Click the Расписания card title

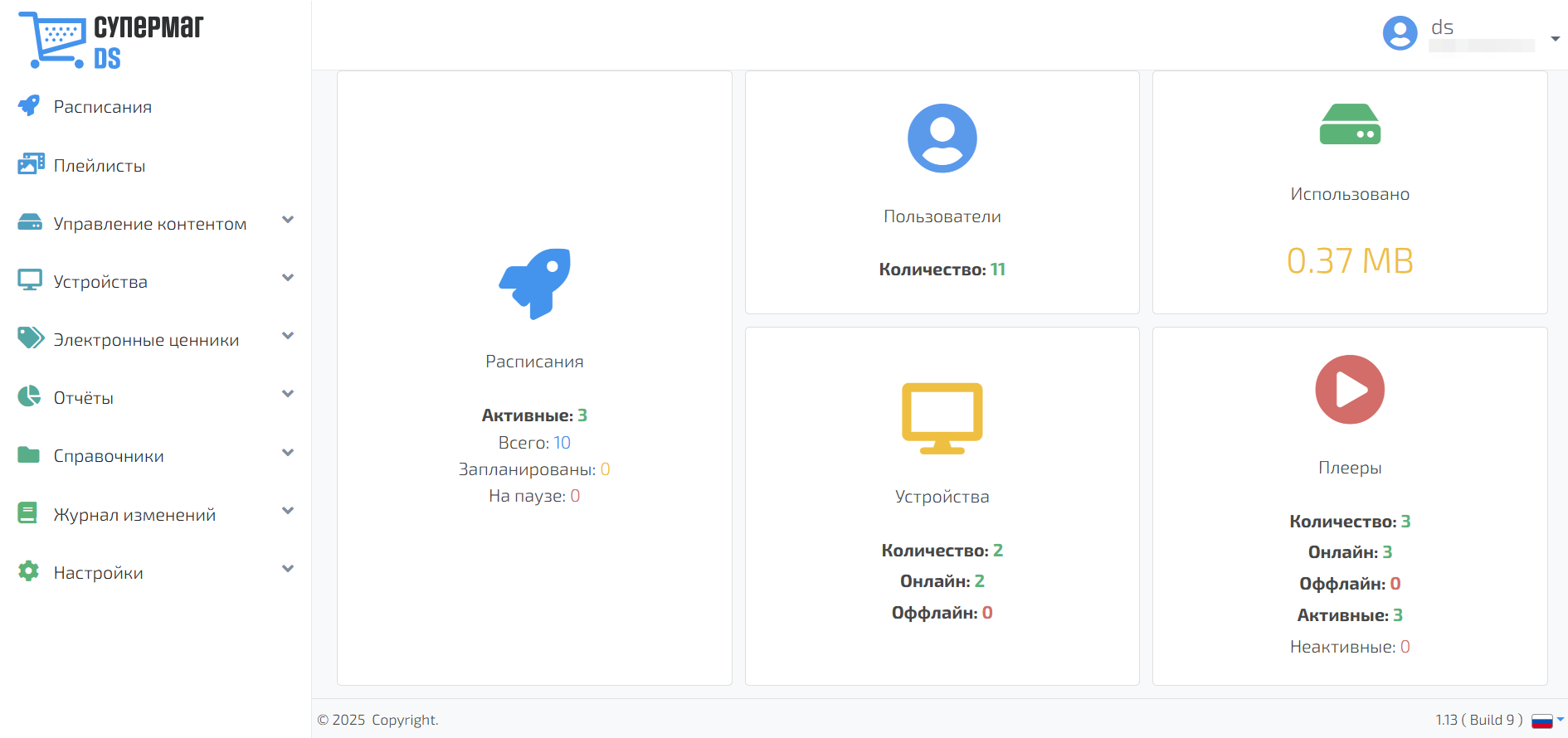click(534, 362)
